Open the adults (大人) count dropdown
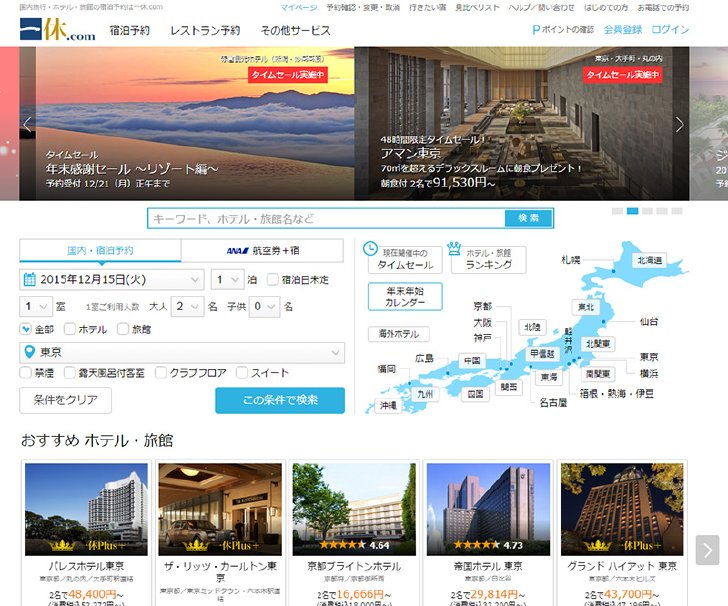This screenshot has height=606, width=728. [188, 306]
